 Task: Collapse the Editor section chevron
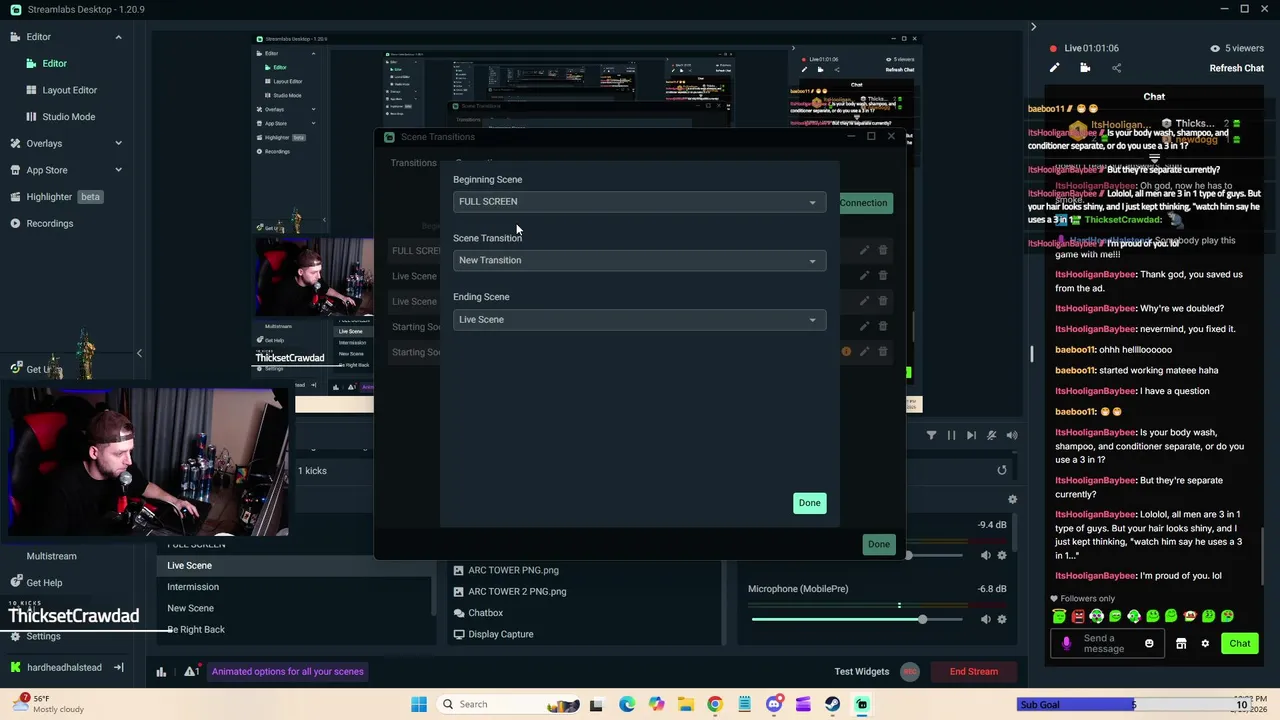click(x=118, y=37)
